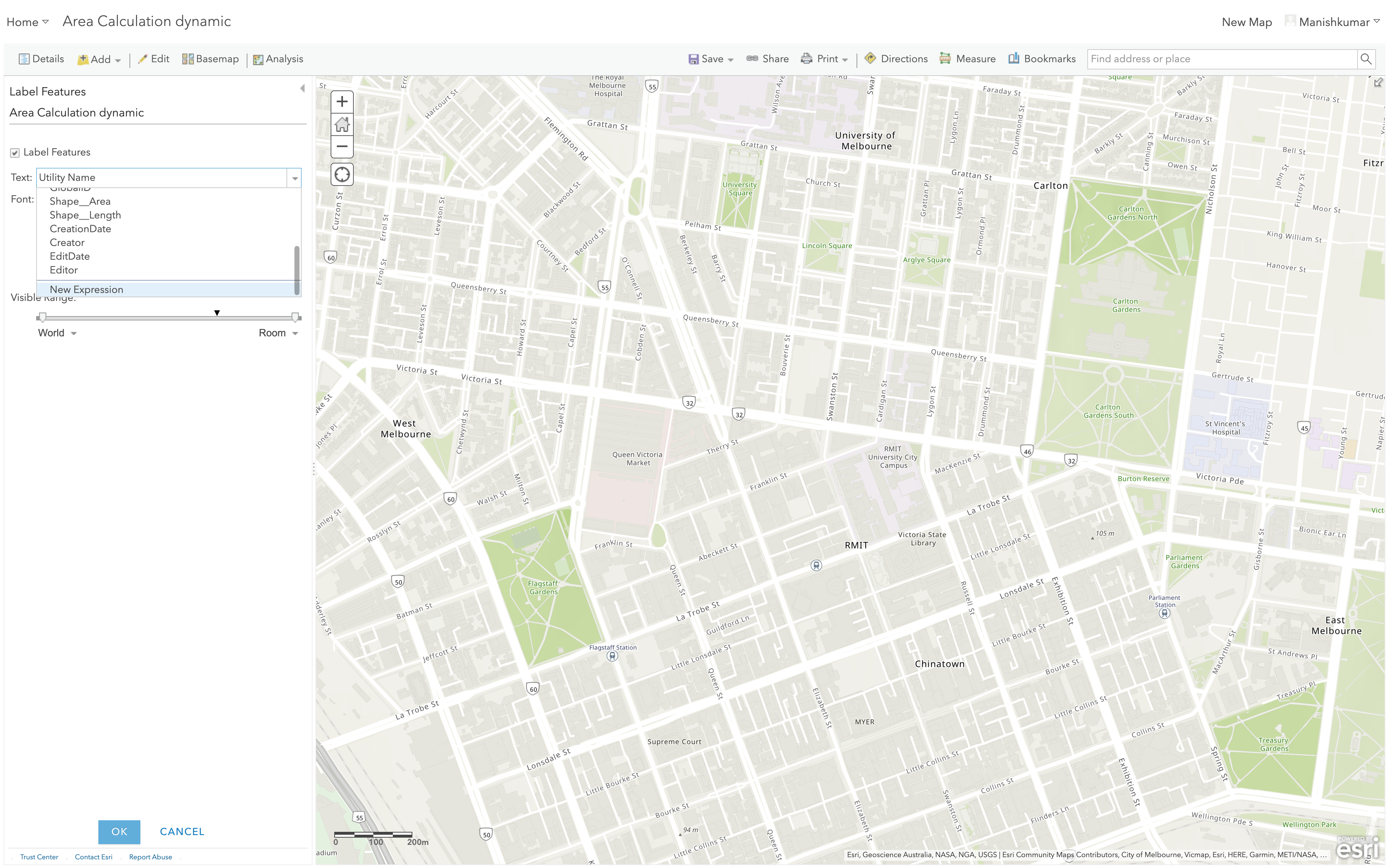Click the Find address or place field
Image resolution: width=1389 pixels, height=868 pixels.
[x=1222, y=59]
